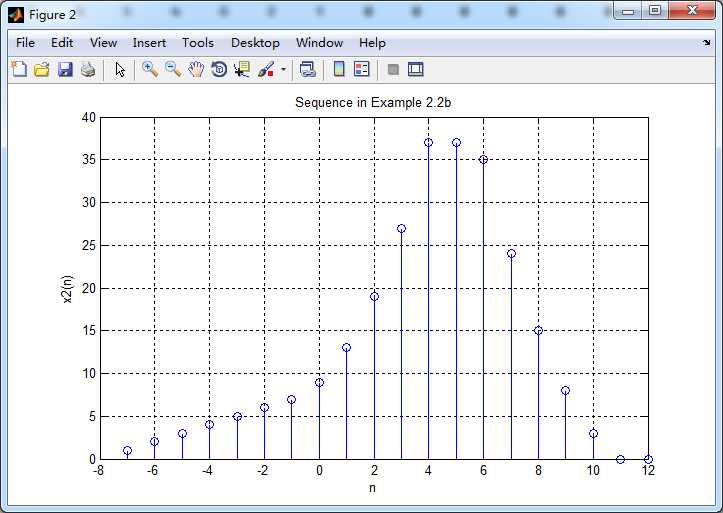Click the stem marker at n=2 near 19
The width and height of the screenshot is (723, 513).
click(x=374, y=296)
